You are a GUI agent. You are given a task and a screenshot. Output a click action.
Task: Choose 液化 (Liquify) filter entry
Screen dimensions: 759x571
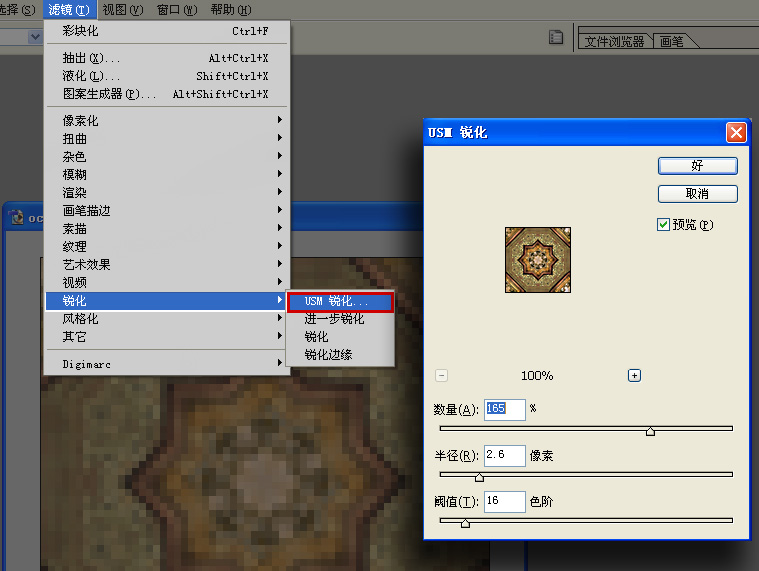point(167,76)
